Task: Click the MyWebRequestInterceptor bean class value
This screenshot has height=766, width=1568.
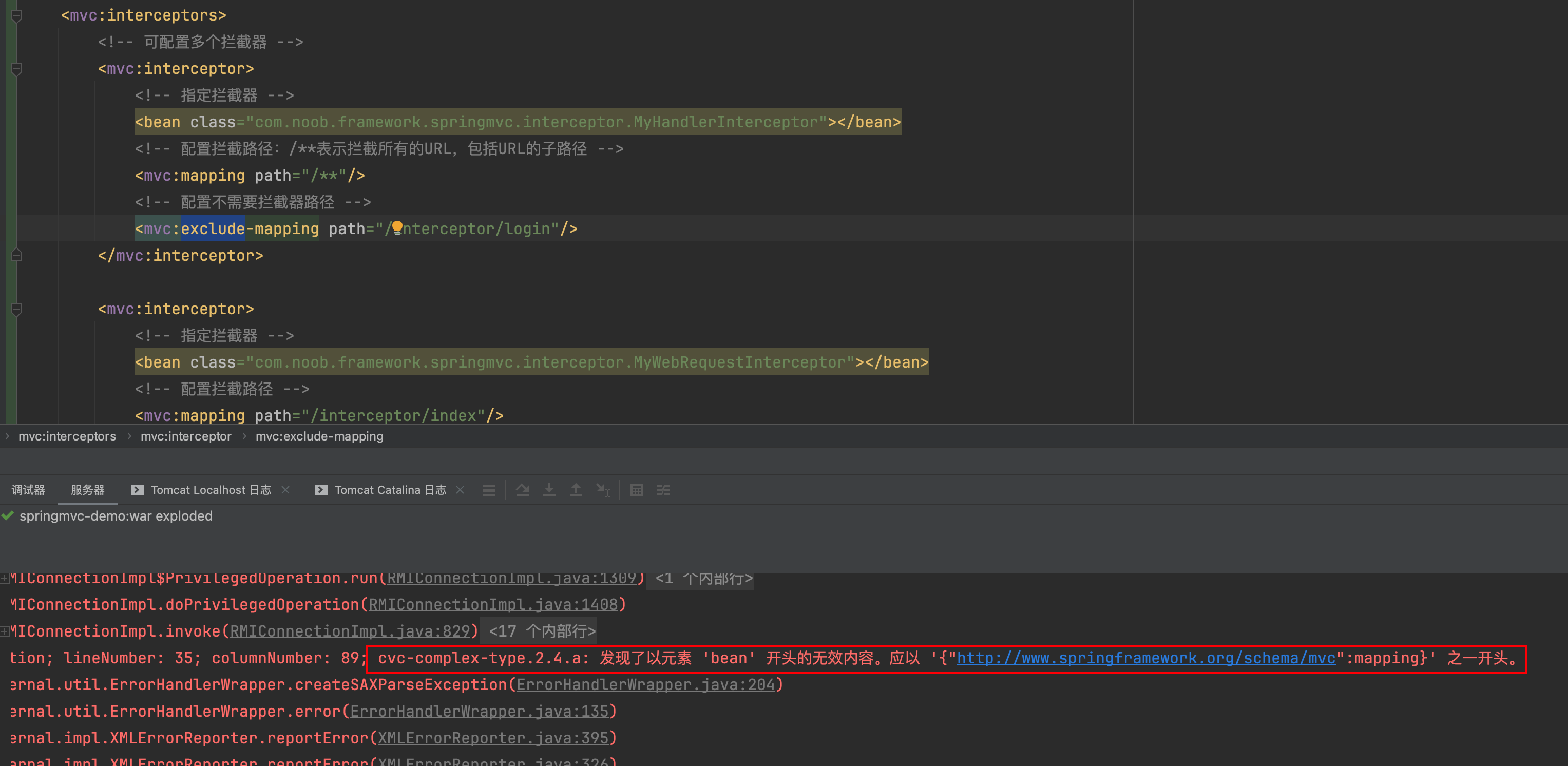Action: point(550,362)
